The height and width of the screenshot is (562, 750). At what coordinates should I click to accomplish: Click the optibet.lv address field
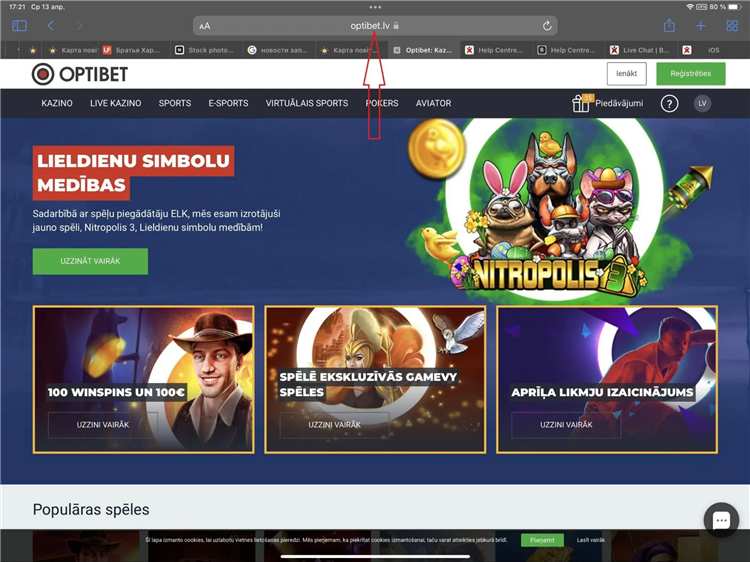(375, 26)
